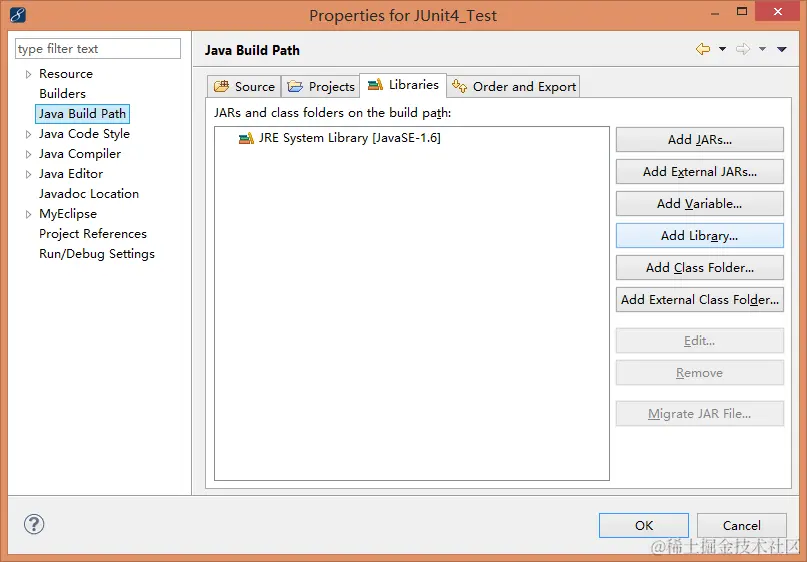Viewport: 807px width, 562px height.
Task: Click the forward navigation arrow icon
Action: (x=743, y=49)
